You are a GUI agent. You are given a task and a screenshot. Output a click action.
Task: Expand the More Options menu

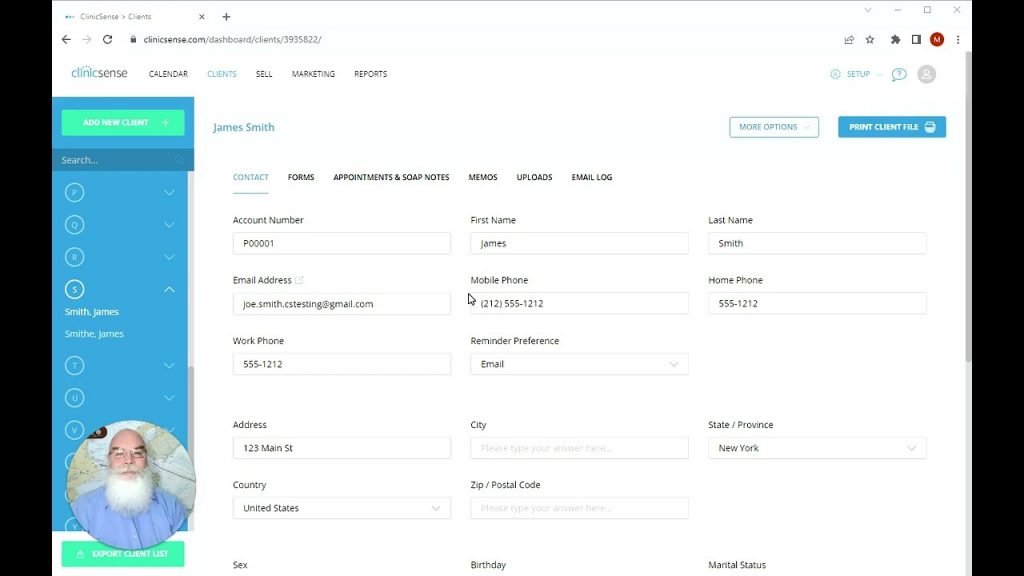[x=774, y=127]
